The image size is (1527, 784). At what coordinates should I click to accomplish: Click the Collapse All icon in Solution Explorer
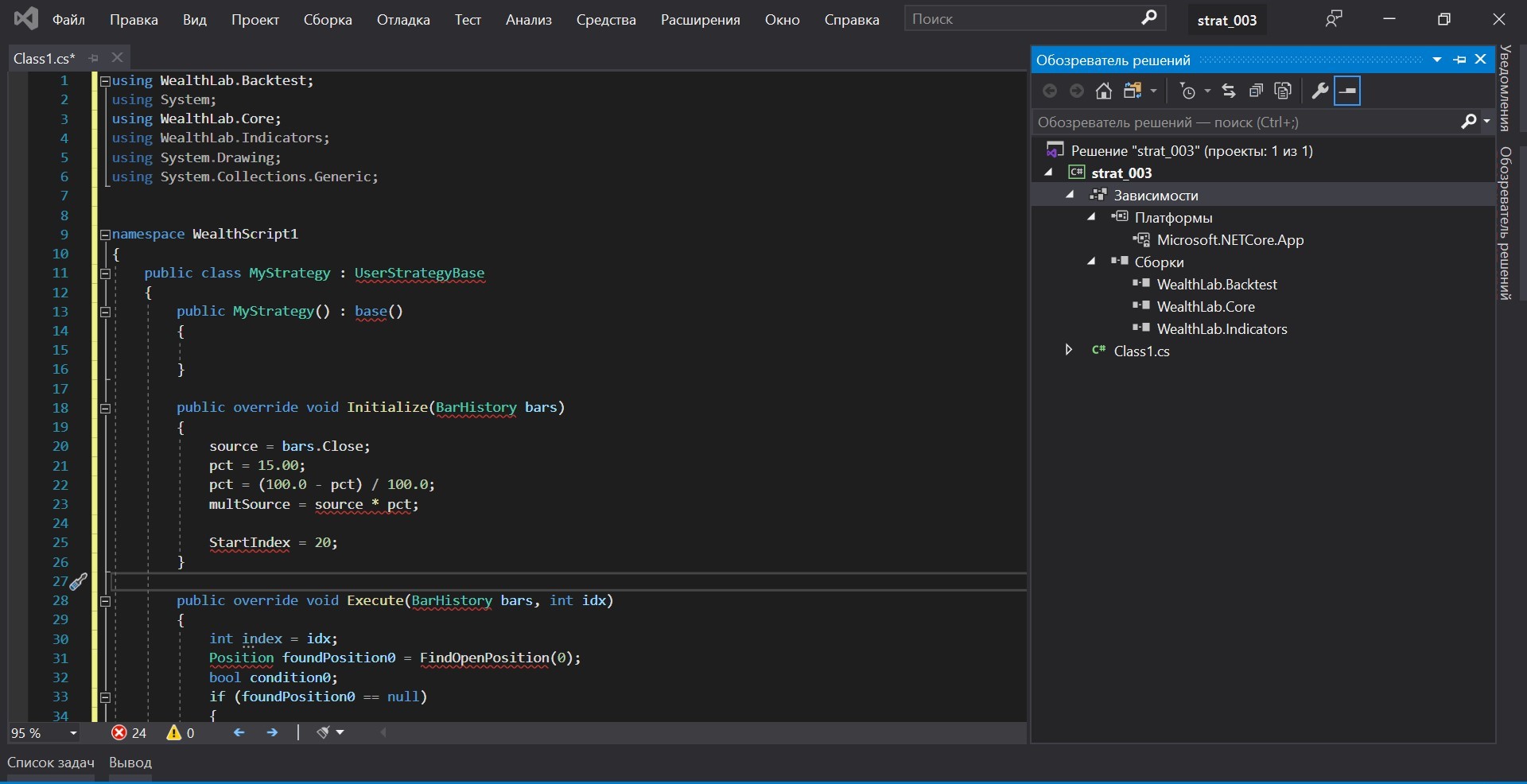(1256, 91)
